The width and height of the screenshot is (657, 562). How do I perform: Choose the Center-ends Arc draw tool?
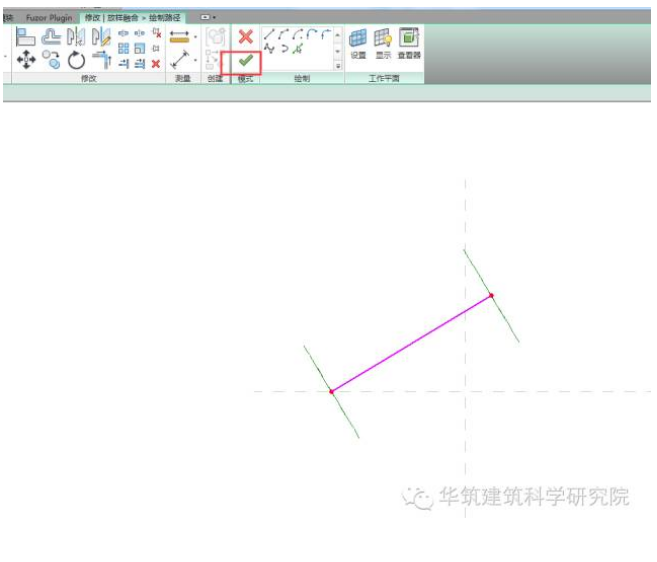coord(297,34)
